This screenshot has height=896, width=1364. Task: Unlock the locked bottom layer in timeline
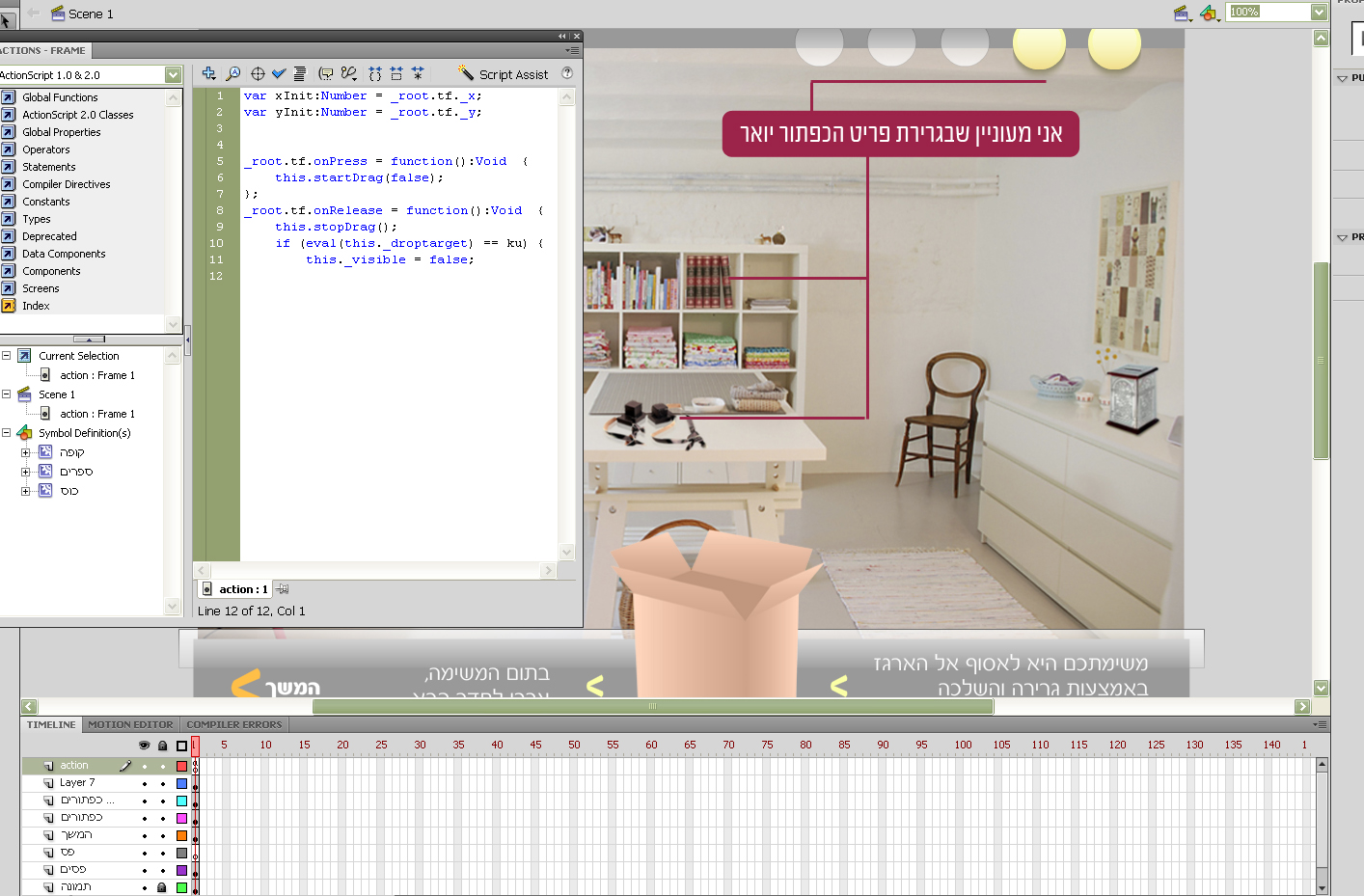162,887
